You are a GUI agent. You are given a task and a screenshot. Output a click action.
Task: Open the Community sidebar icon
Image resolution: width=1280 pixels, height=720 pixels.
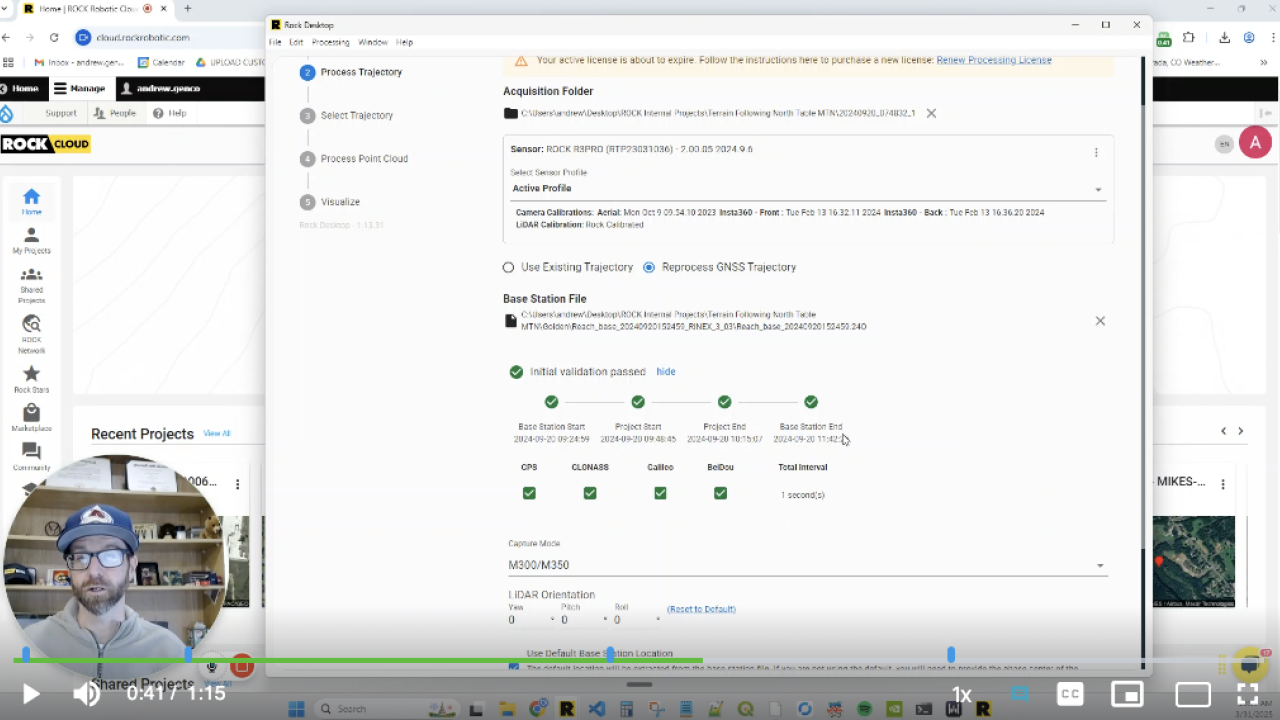coord(31,455)
